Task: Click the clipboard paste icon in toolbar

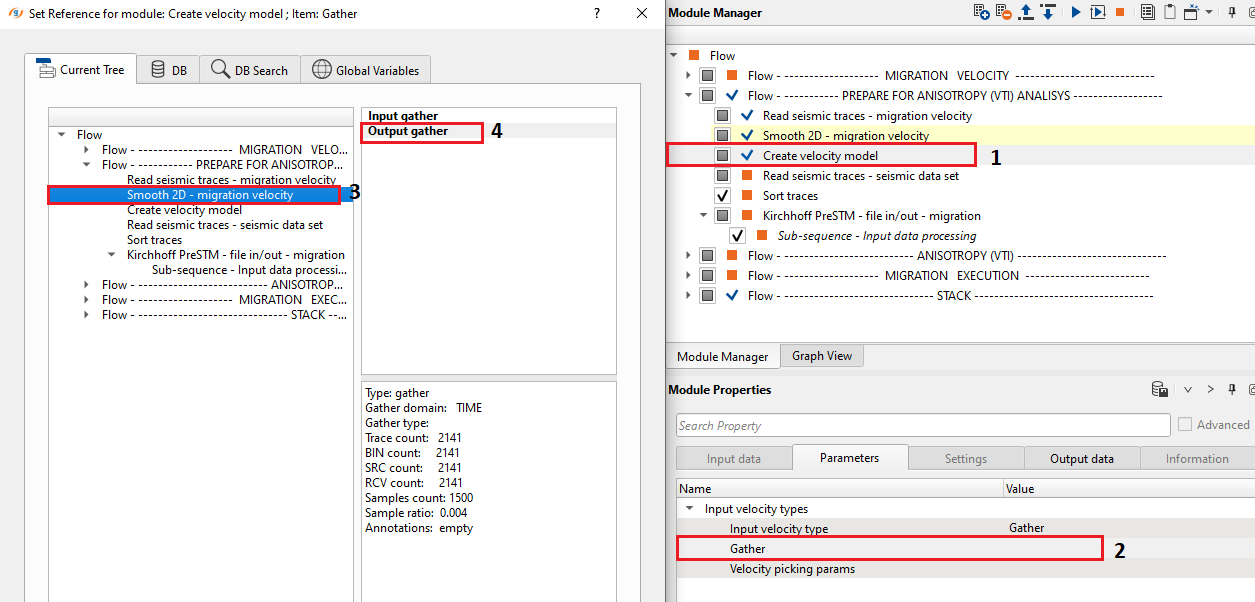Action: point(1168,13)
